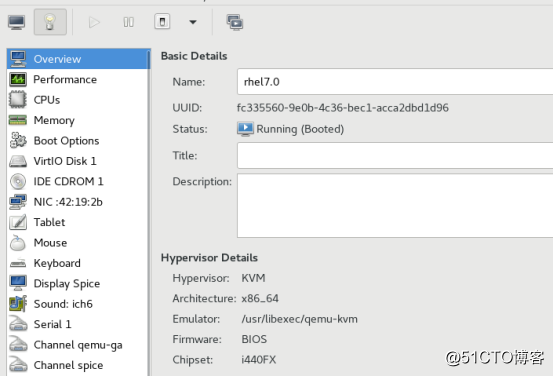Screen dimensions: 554x376
Task: Click the KVM hypervisor value
Action: 253,278
